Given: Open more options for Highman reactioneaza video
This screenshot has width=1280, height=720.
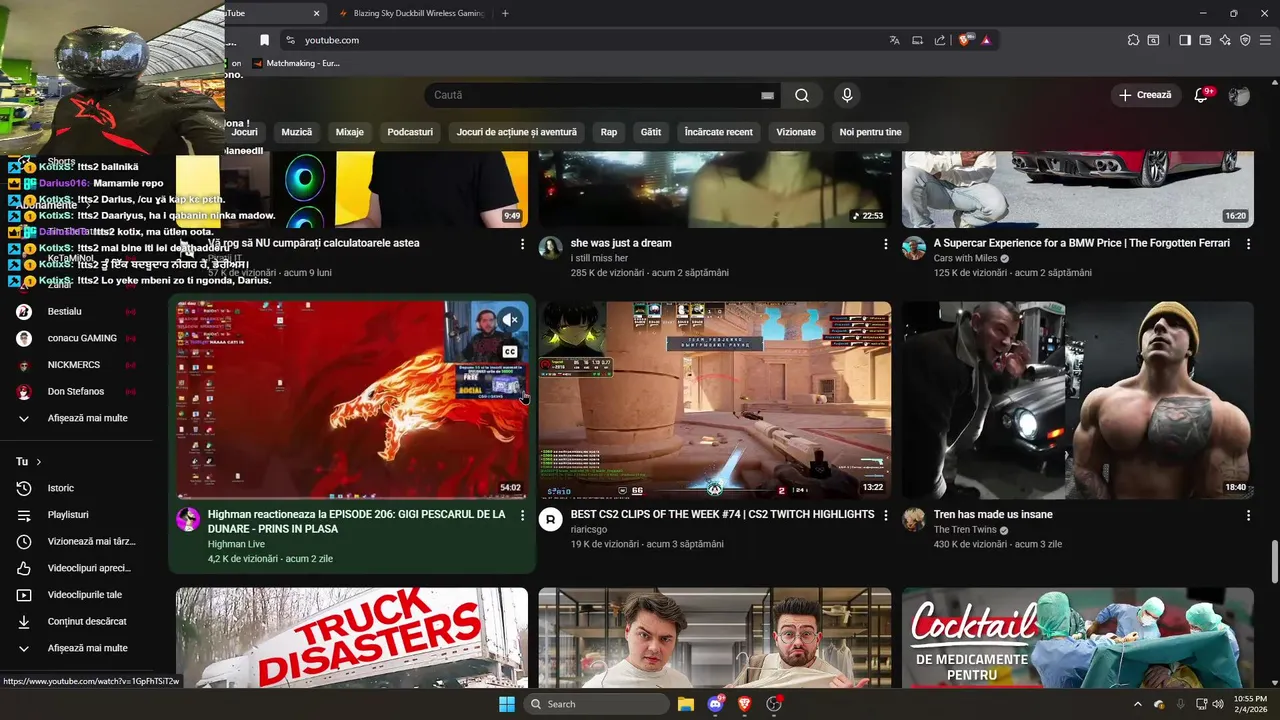Looking at the screenshot, I should click(x=522, y=515).
